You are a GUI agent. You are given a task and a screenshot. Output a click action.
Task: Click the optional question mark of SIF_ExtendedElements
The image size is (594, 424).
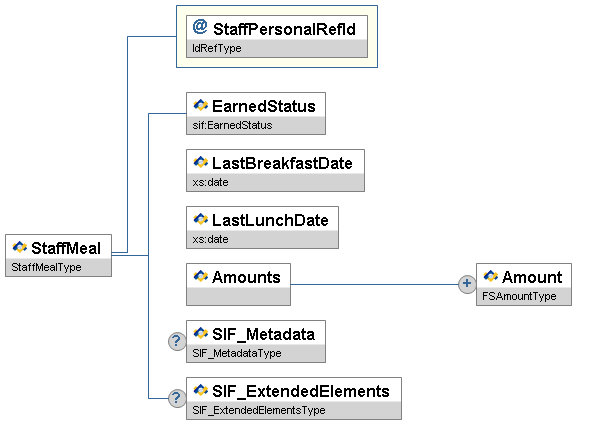pyautogui.click(x=177, y=398)
